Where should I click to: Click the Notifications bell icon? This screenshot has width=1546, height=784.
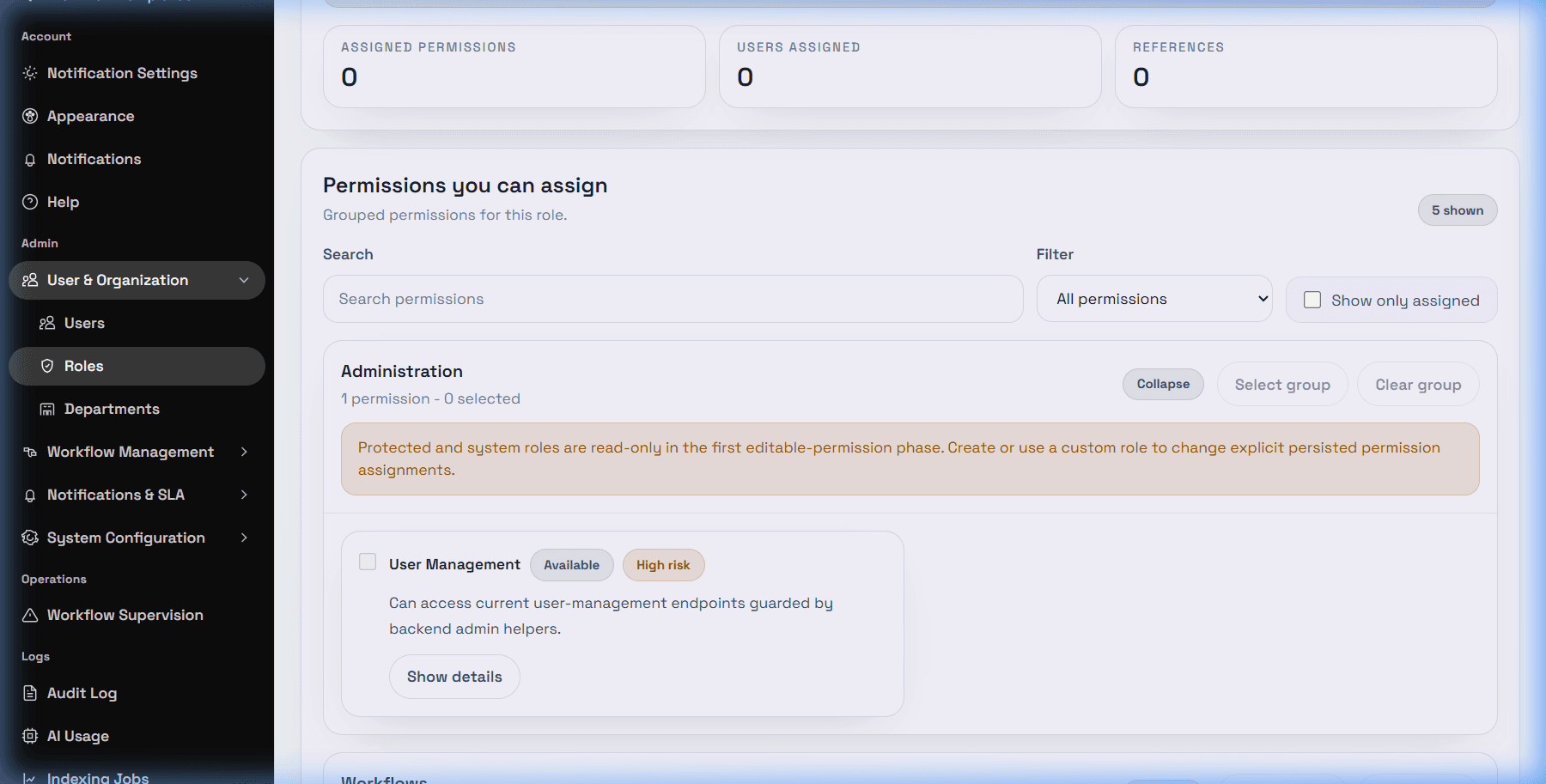pyautogui.click(x=30, y=160)
